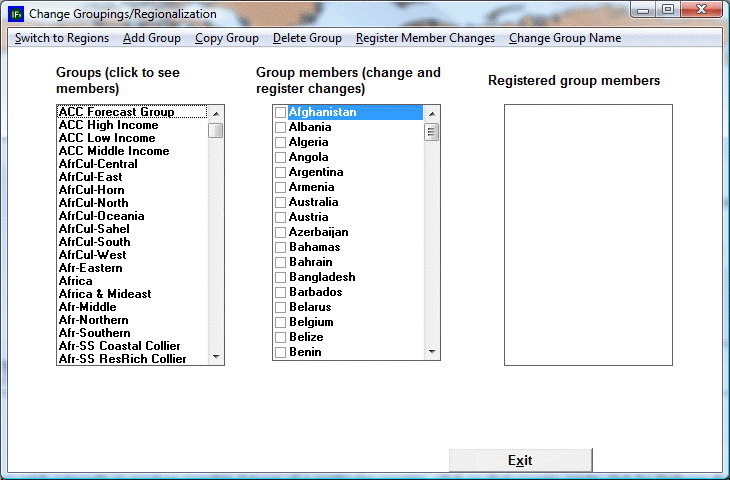Click the empty Registered group members list
730x480 pixels.
587,235
